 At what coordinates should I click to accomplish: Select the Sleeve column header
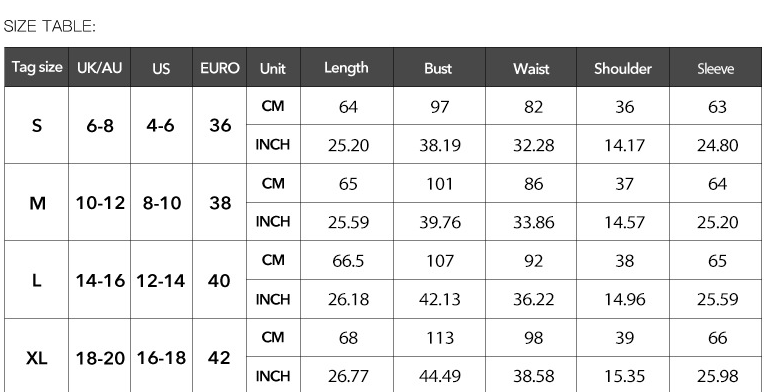click(715, 67)
